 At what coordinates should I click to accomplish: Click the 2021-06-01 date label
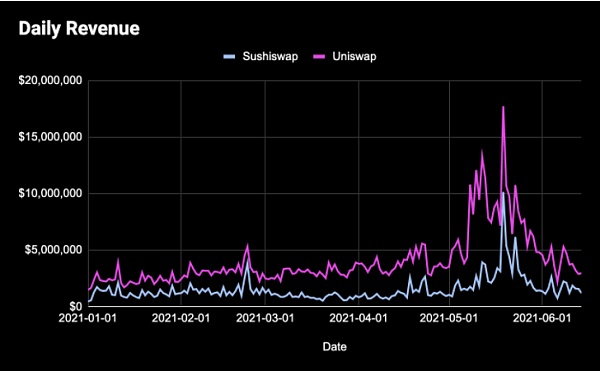pyautogui.click(x=542, y=318)
